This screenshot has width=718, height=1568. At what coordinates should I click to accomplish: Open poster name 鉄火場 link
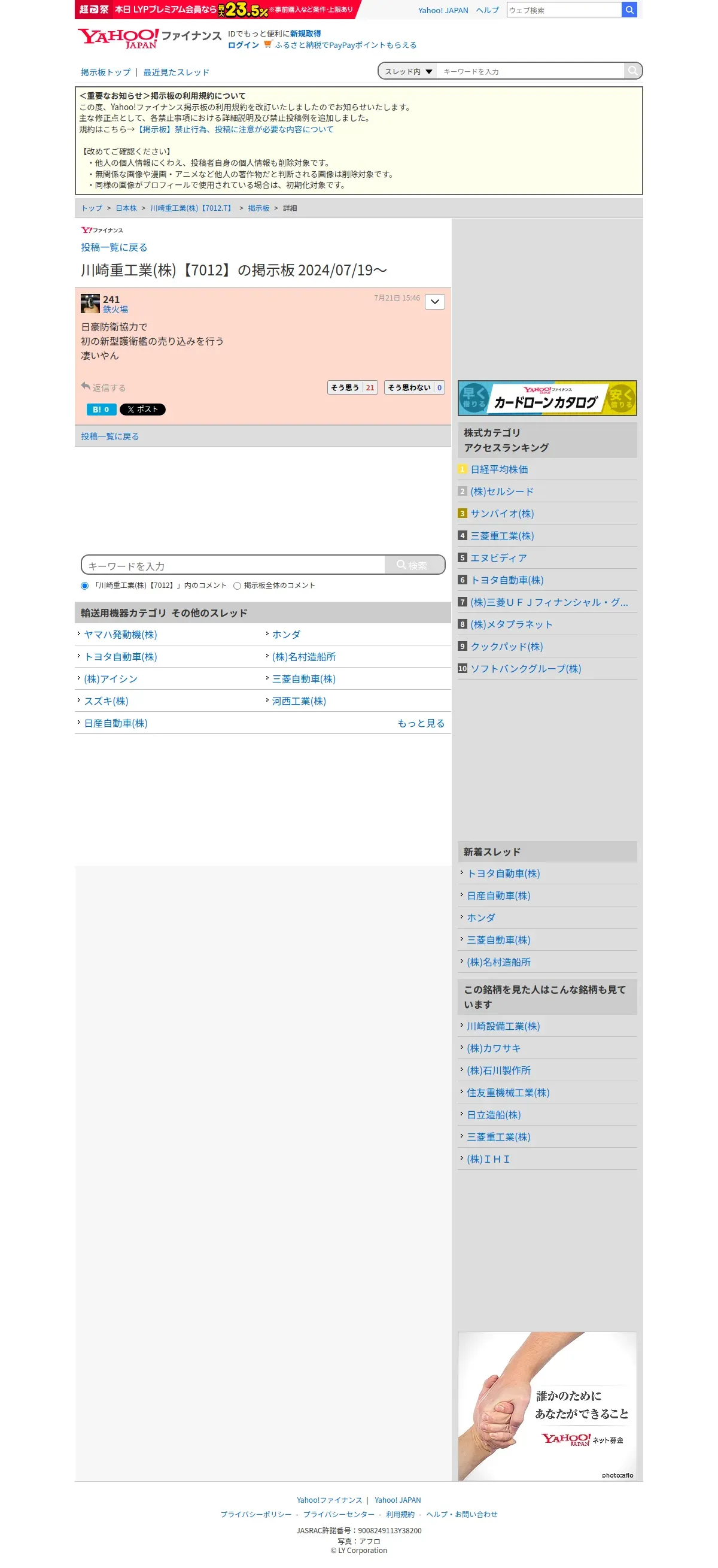point(115,309)
